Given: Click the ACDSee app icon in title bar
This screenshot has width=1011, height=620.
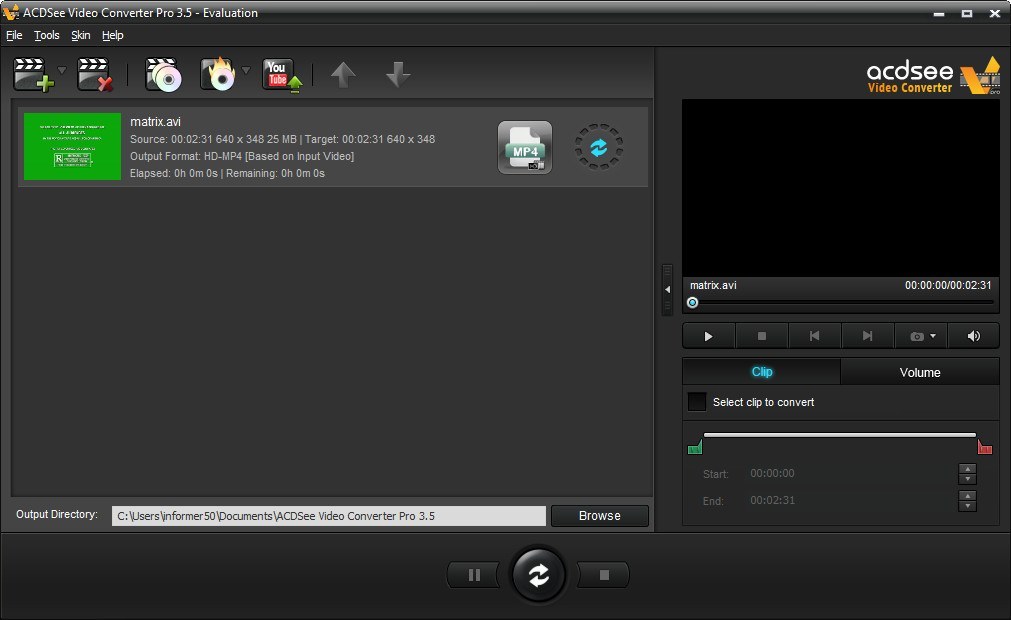Looking at the screenshot, I should 10,12.
